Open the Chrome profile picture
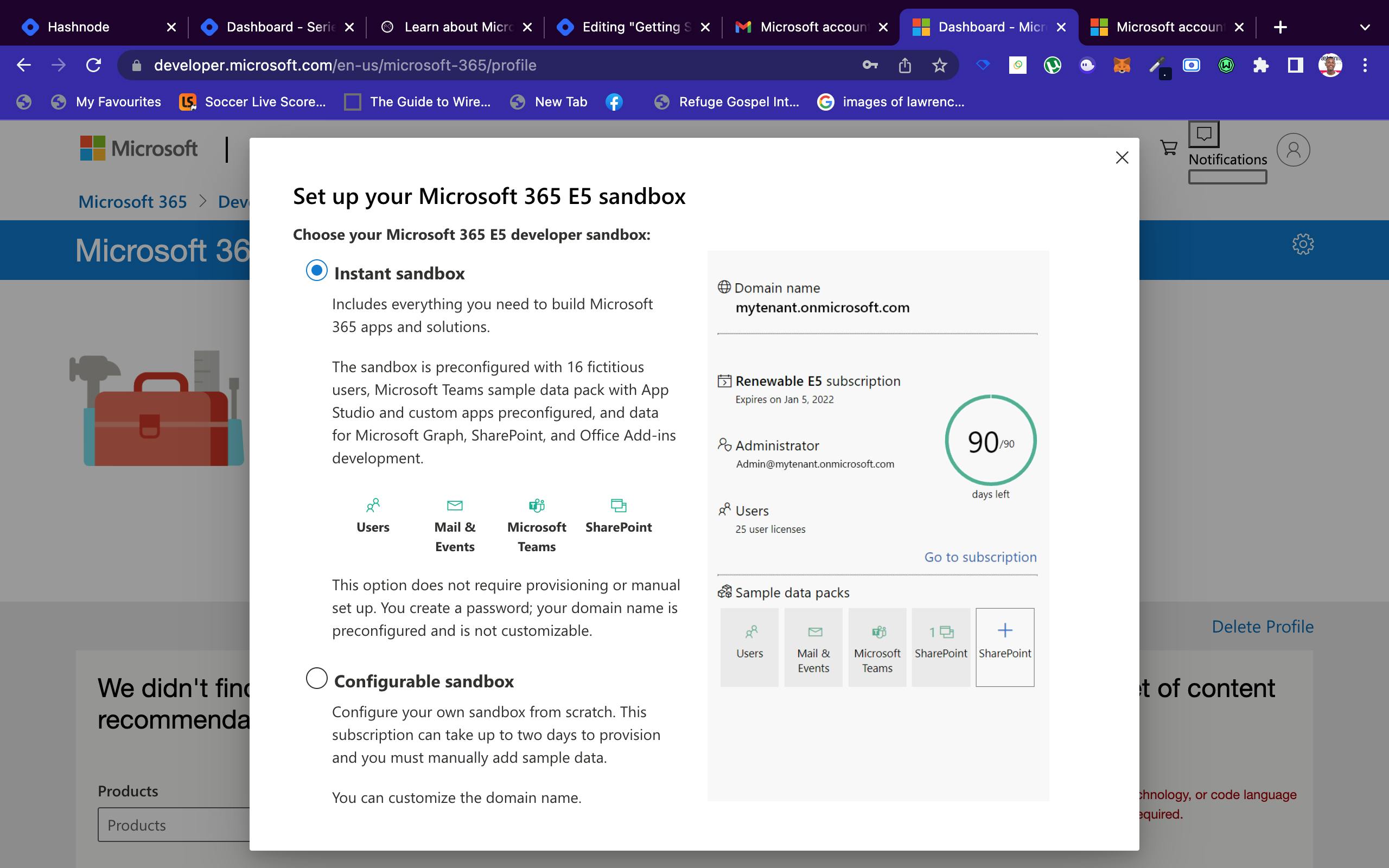The width and height of the screenshot is (1389, 868). (1330, 65)
